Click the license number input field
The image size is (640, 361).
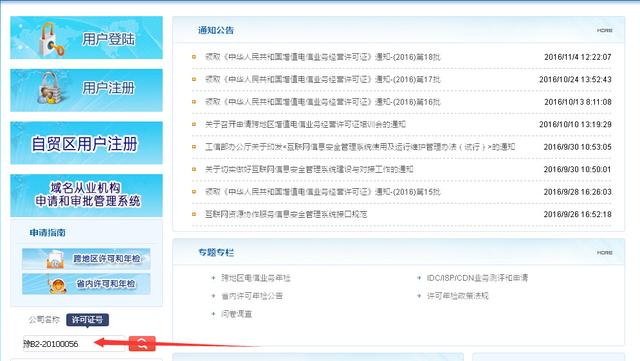point(74,344)
